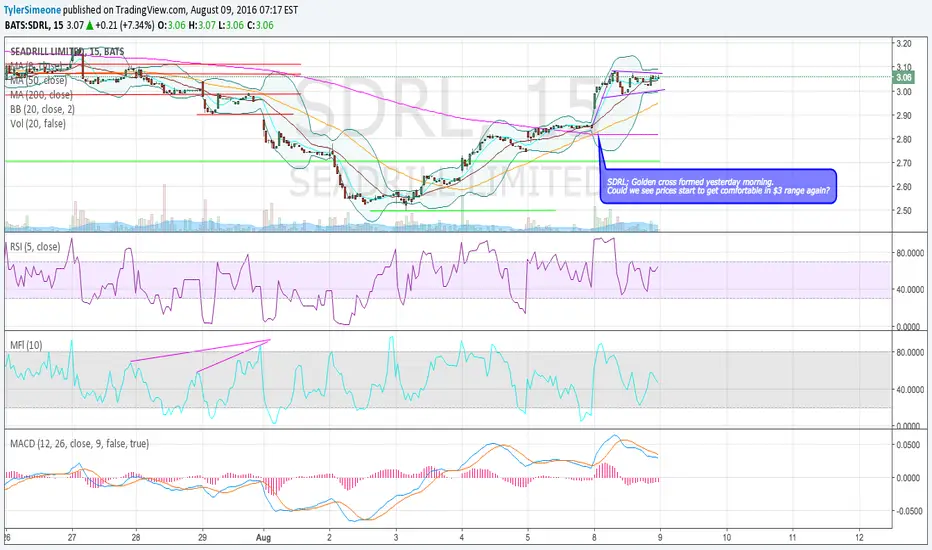Click the C:3.06 close price value
Viewport: 932px width, 550px height.
(x=260, y=25)
